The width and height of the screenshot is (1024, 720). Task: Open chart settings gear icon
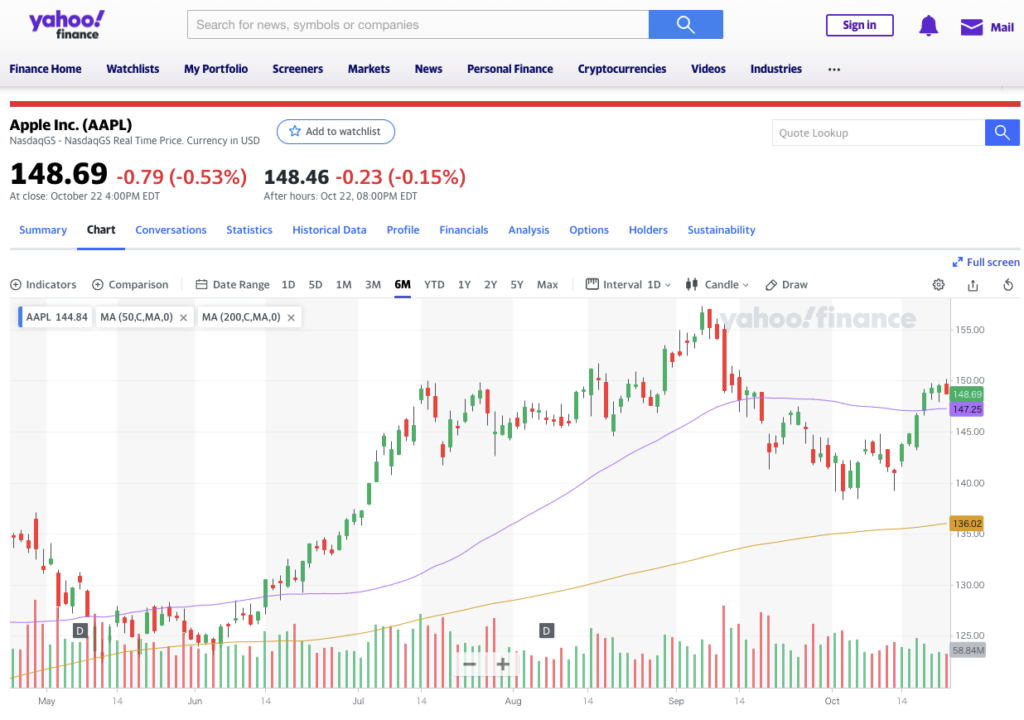click(x=938, y=285)
